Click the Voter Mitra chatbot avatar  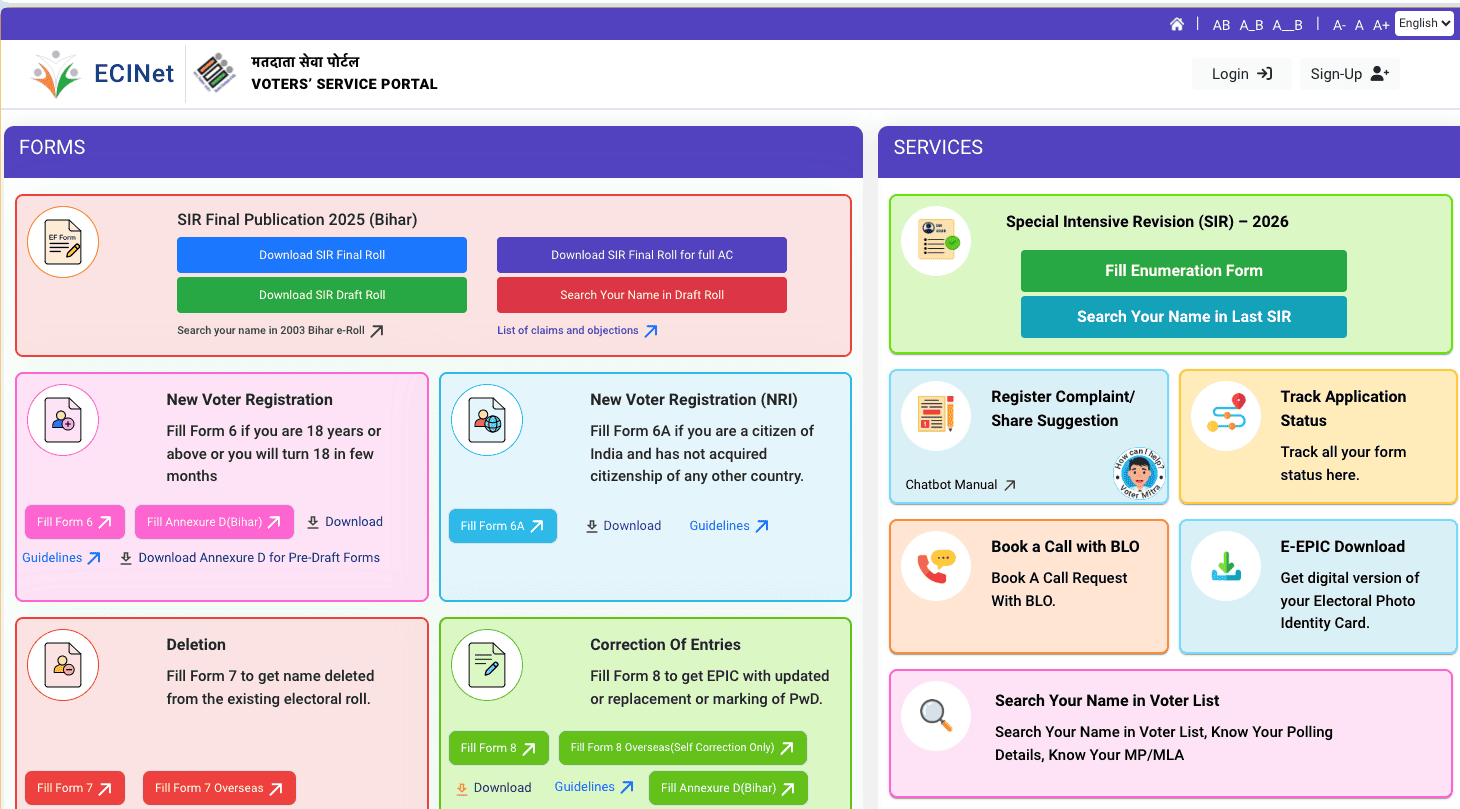tap(1139, 474)
